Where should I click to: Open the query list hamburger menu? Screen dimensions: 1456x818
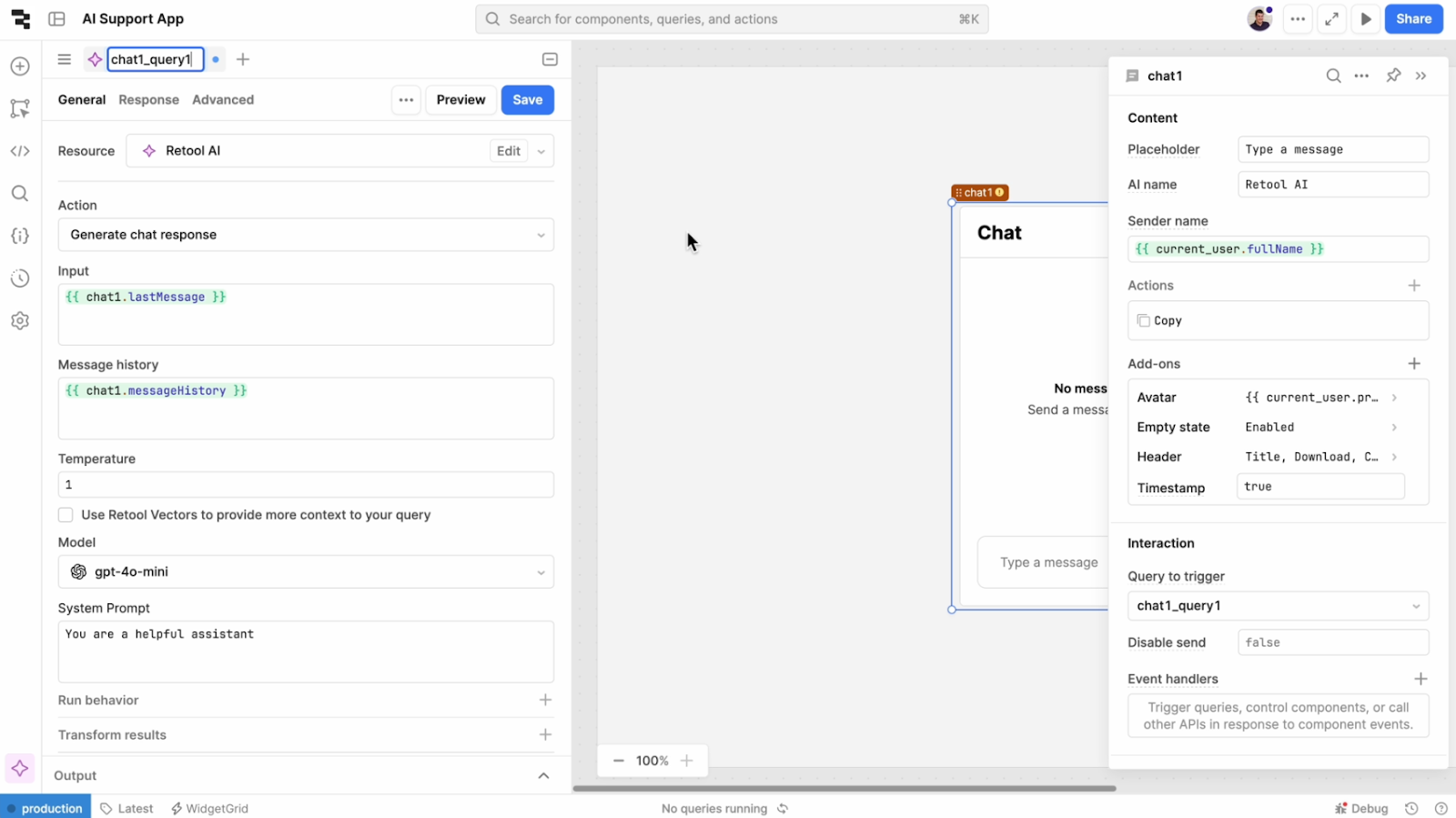pyautogui.click(x=64, y=59)
